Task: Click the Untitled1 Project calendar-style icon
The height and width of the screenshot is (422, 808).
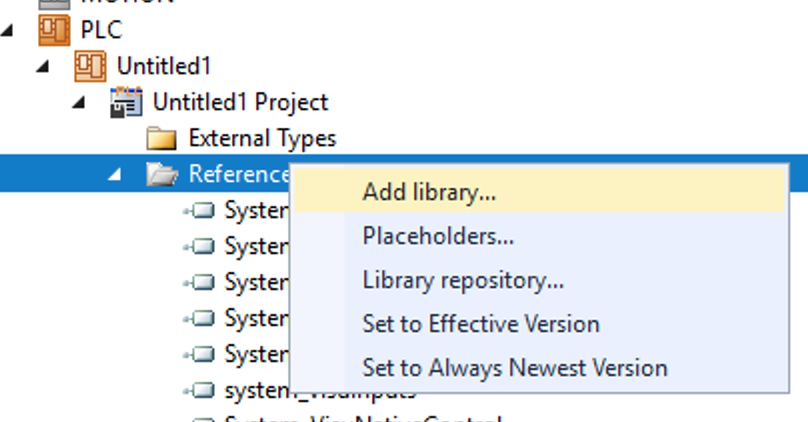Action: [x=126, y=102]
